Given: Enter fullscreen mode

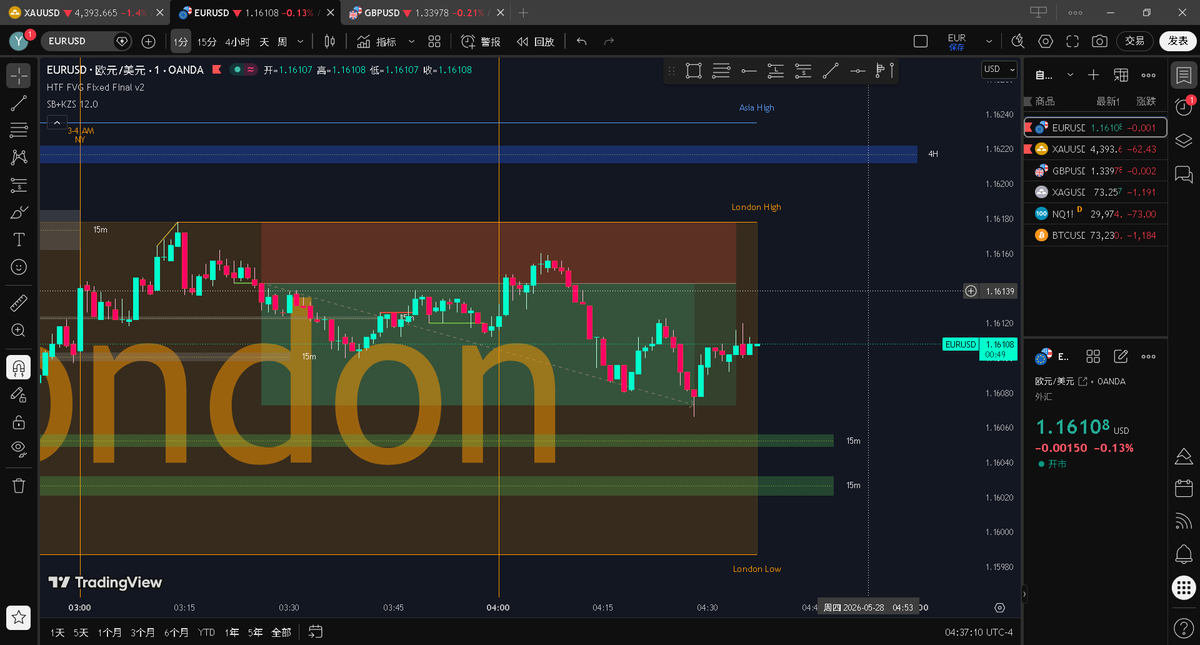Looking at the screenshot, I should (1072, 41).
